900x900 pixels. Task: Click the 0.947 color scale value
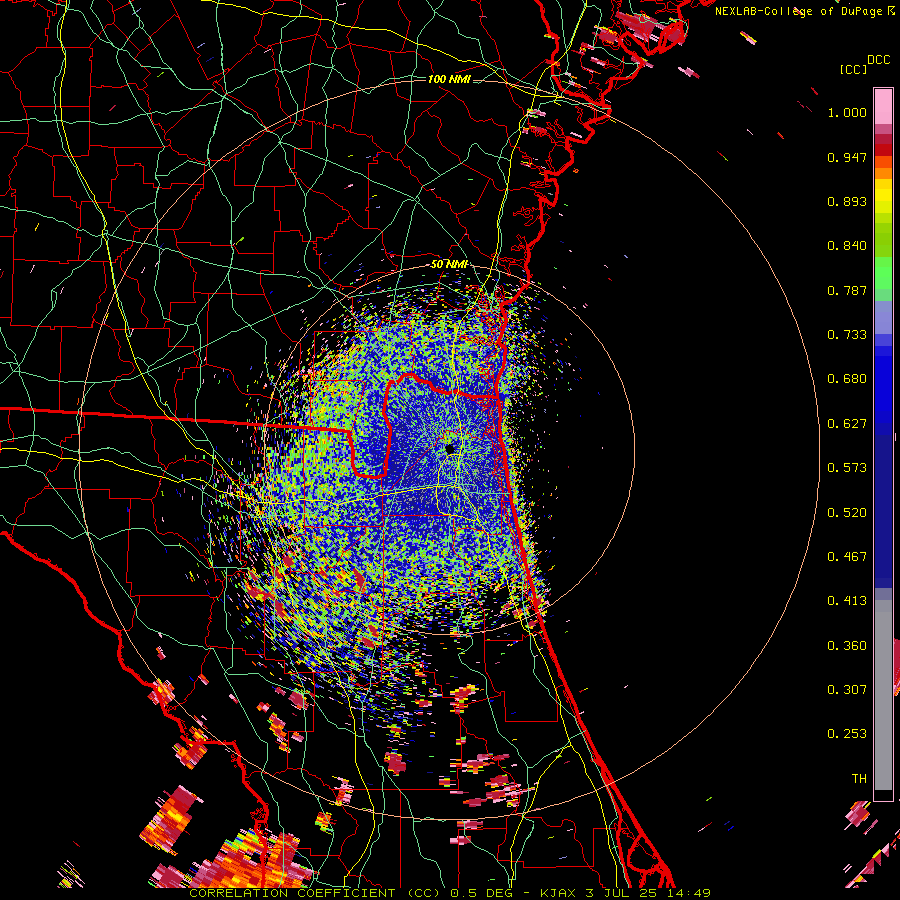point(847,157)
